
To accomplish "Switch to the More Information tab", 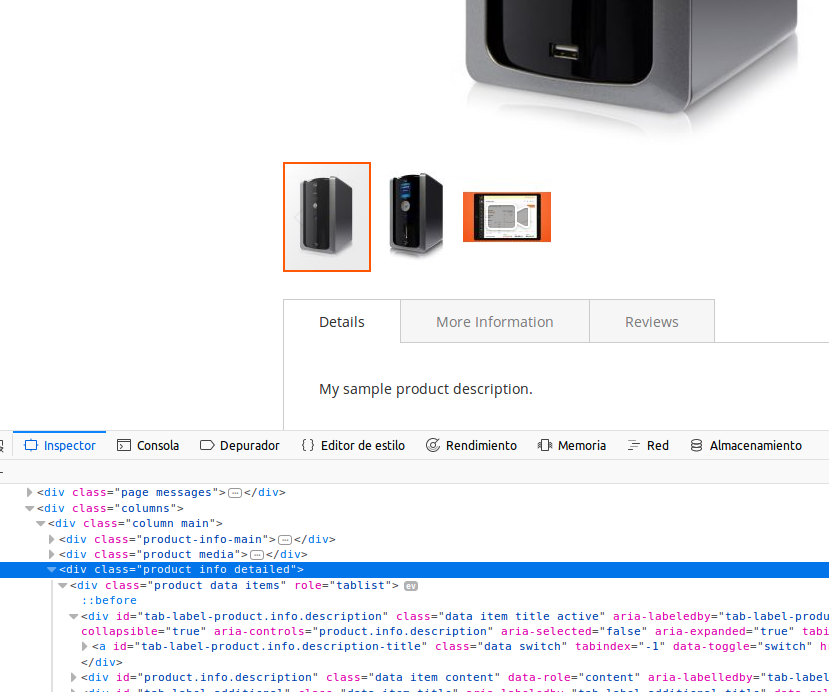I will point(495,322).
